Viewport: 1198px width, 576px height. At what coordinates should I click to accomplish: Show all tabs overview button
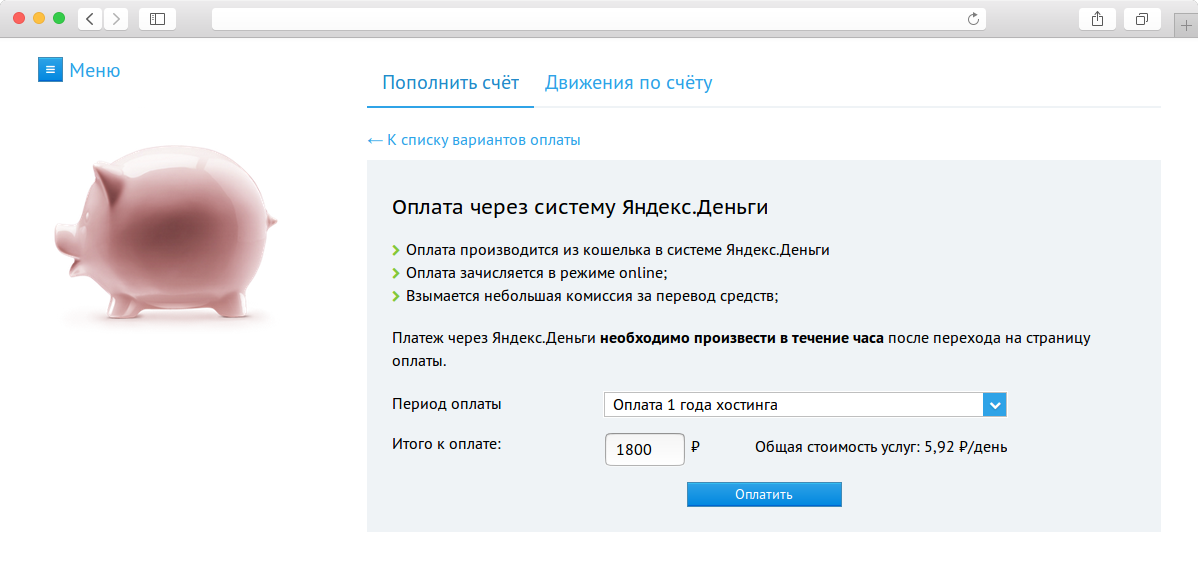click(1142, 19)
